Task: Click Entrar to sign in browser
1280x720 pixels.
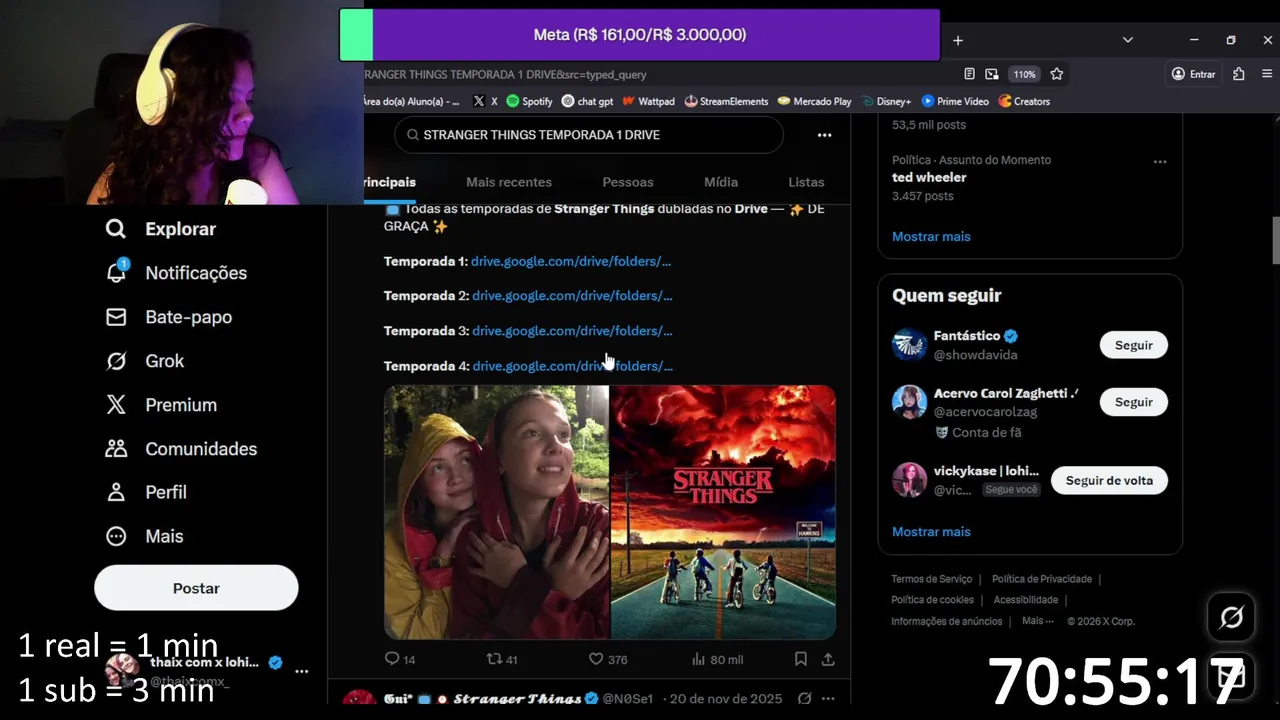Action: (x=1193, y=74)
